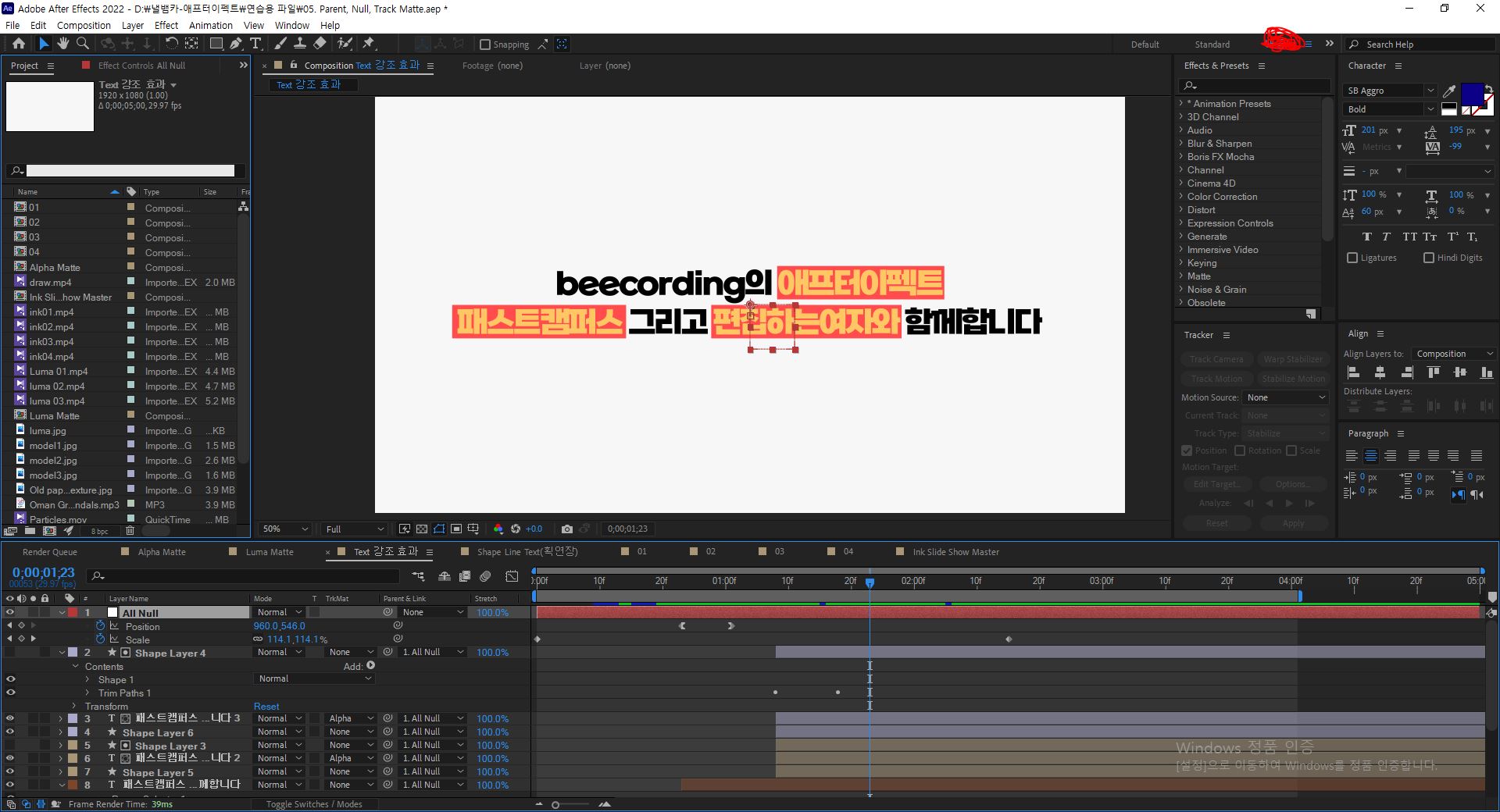Click Reset next to Transform property
The height and width of the screenshot is (812, 1500).
[x=266, y=706]
